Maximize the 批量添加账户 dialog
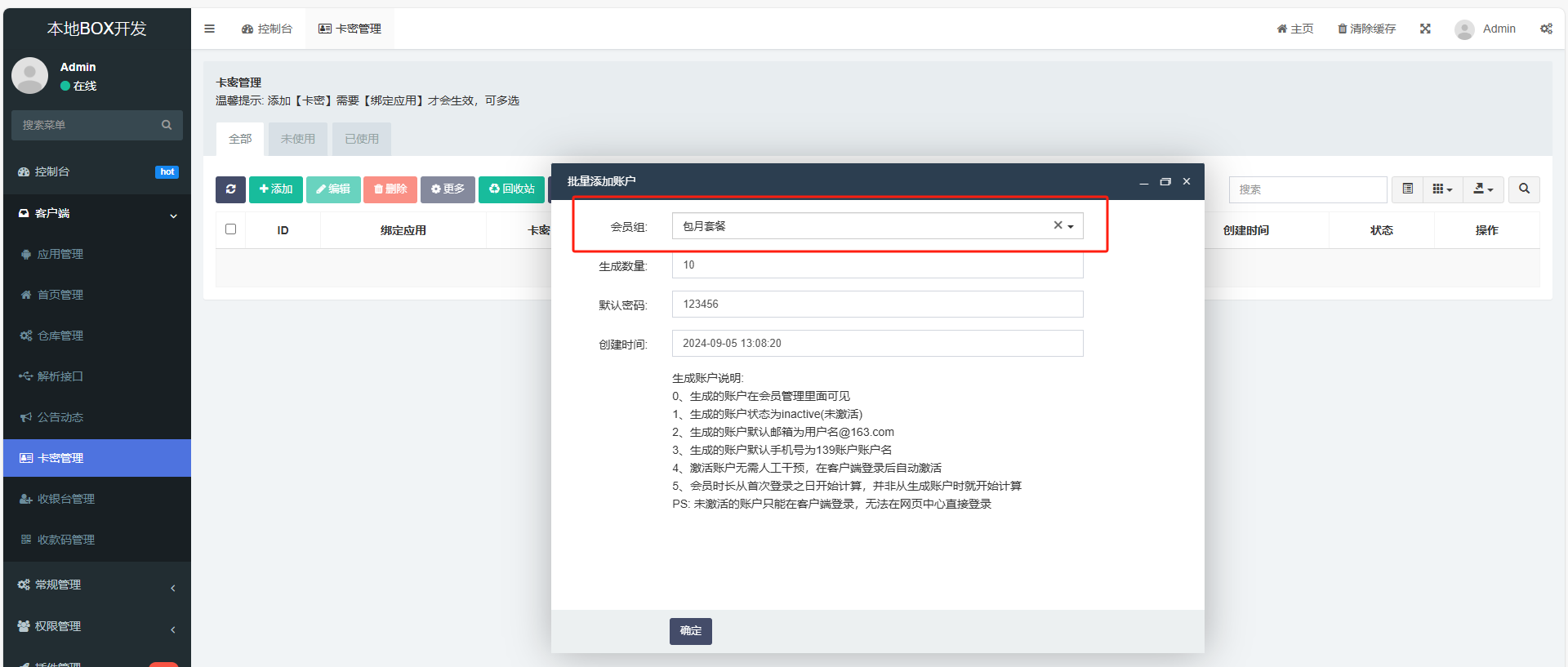This screenshot has height=667, width=1568. click(1165, 181)
